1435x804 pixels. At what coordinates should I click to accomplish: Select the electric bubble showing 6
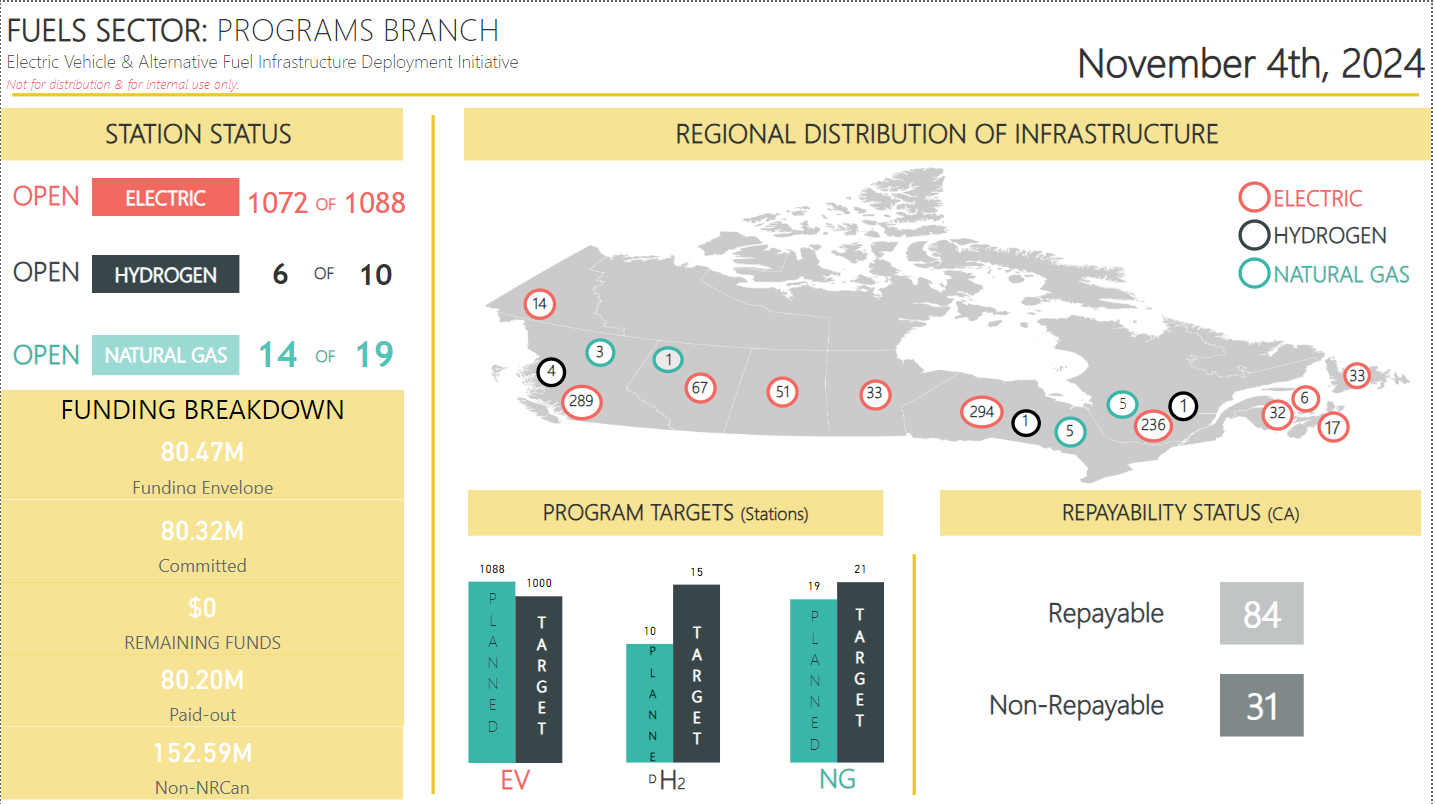point(1304,398)
